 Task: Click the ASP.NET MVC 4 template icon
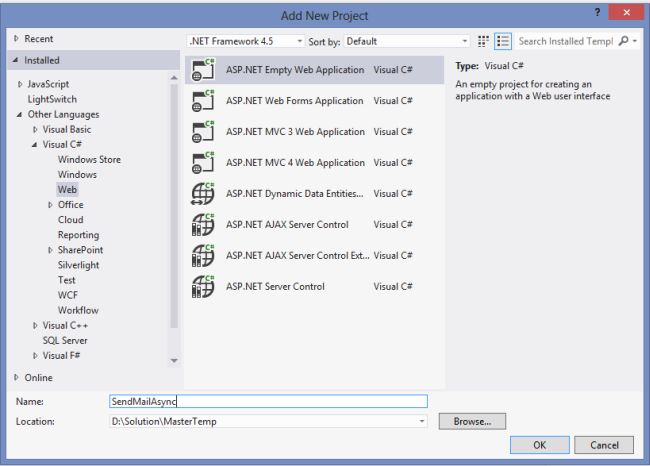[203, 163]
